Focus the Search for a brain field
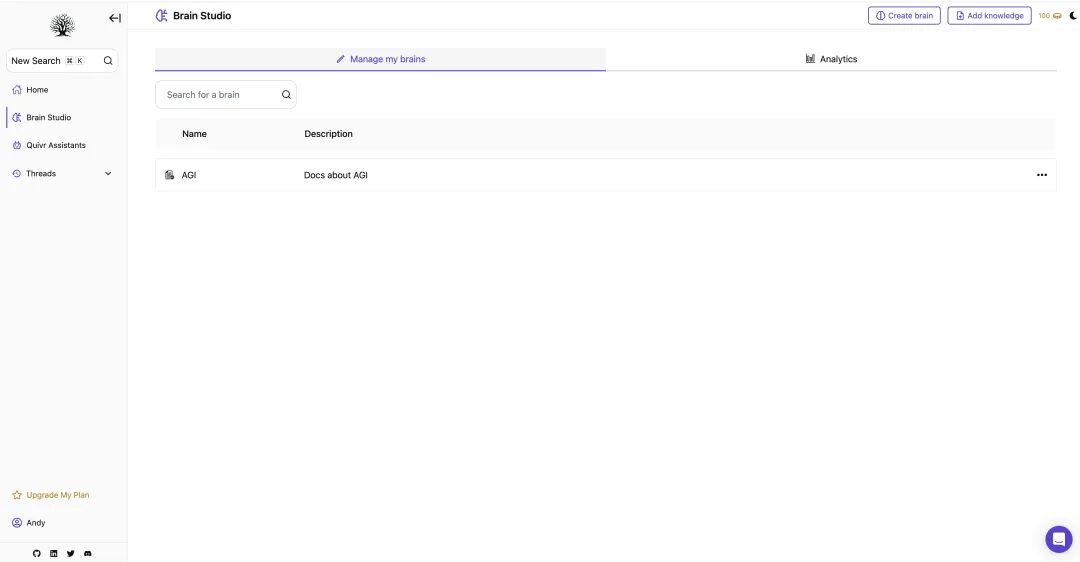 [x=226, y=94]
